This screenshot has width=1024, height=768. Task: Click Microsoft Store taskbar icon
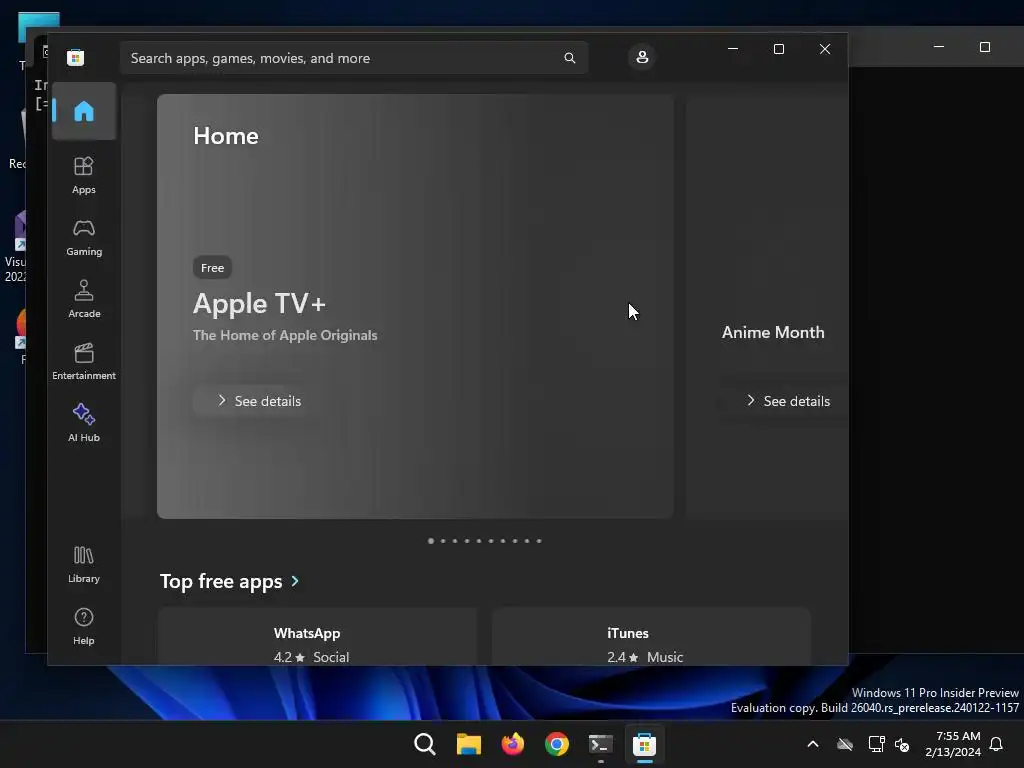[x=645, y=744]
